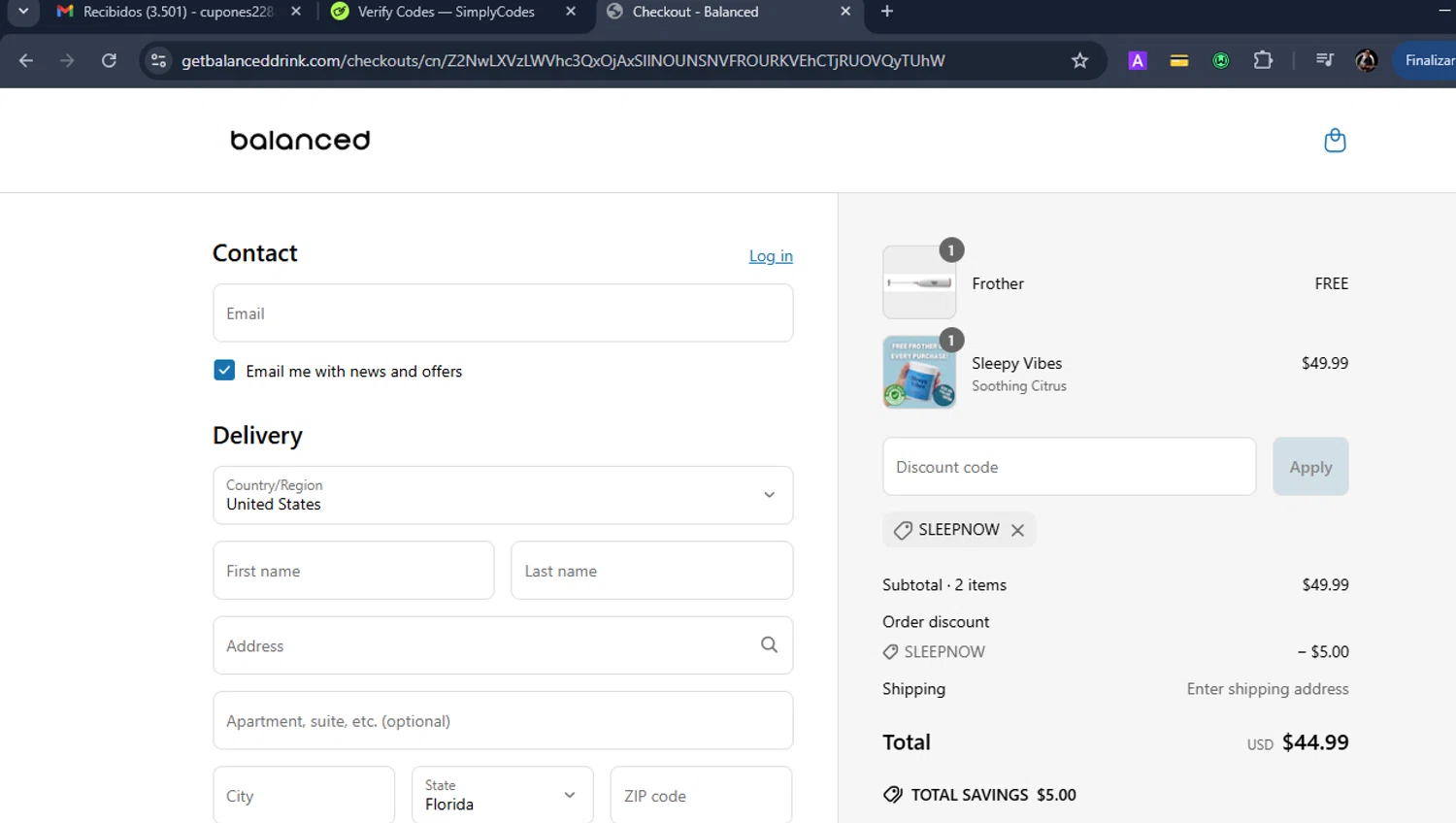Open a new browser tab
1456x823 pixels.
(887, 12)
